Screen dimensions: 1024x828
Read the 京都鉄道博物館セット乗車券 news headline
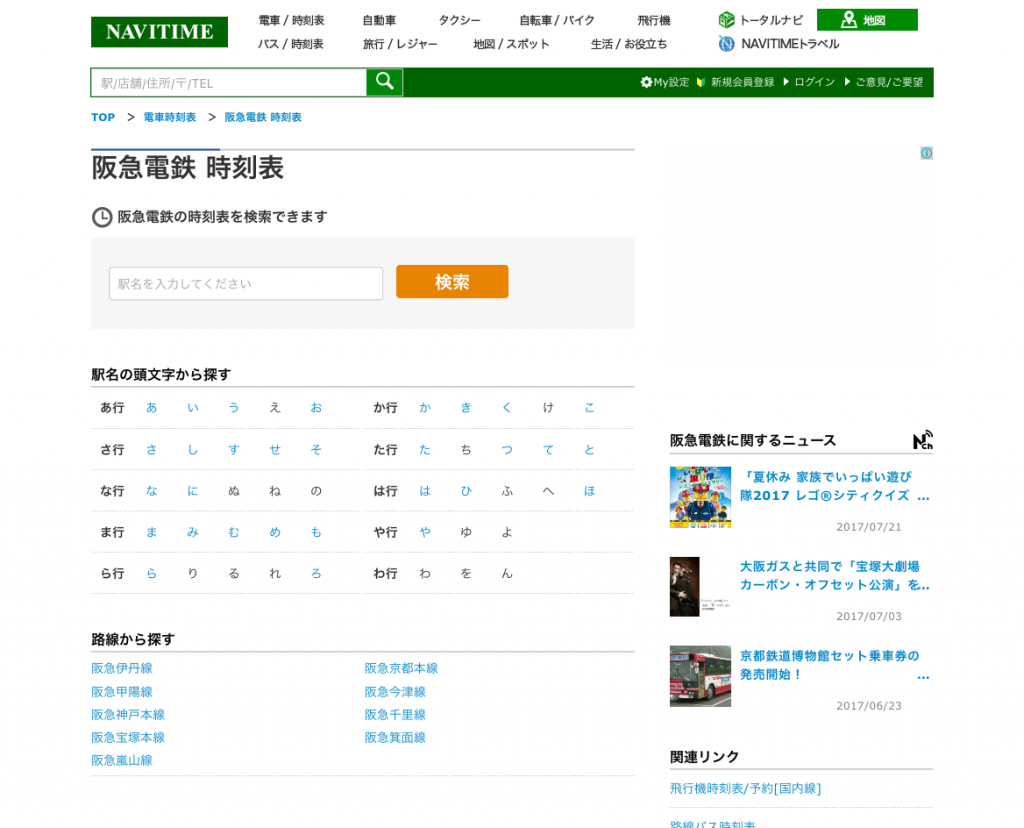(834, 665)
